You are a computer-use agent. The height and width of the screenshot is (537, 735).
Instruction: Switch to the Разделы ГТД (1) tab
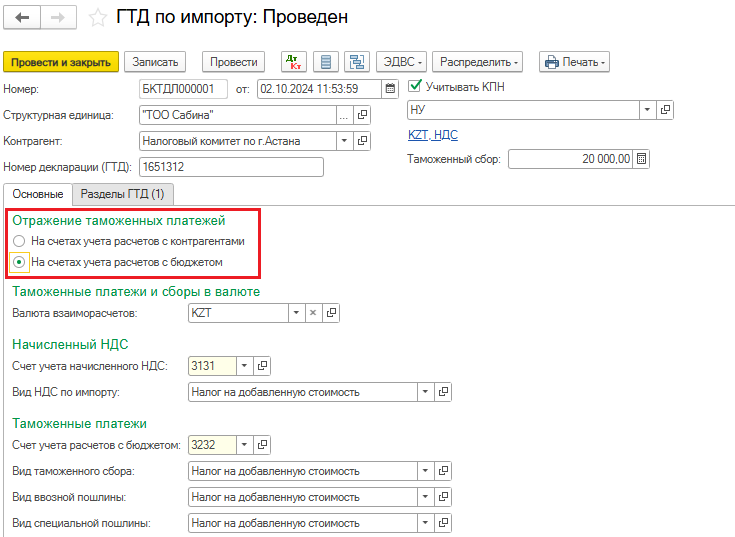[x=122, y=194]
